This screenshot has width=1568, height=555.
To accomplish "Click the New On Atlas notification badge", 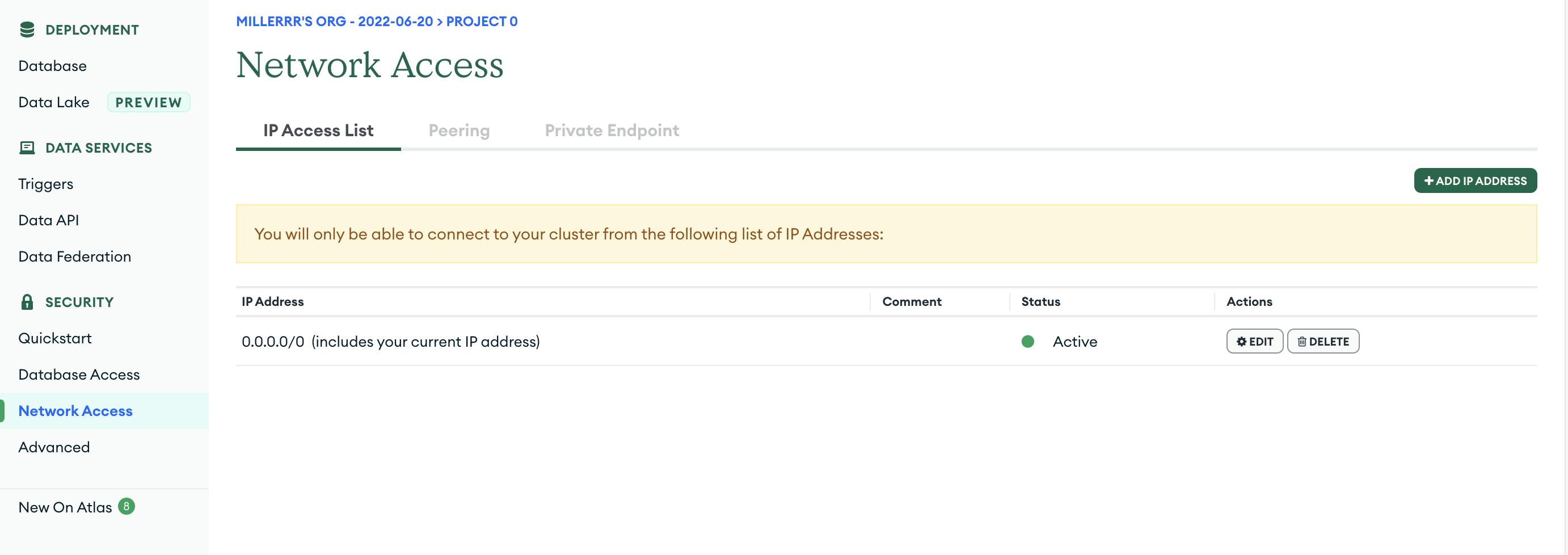I will tap(126, 506).
